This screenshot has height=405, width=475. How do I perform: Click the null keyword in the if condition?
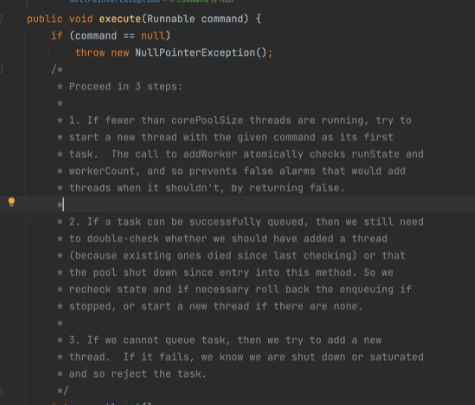(x=153, y=36)
